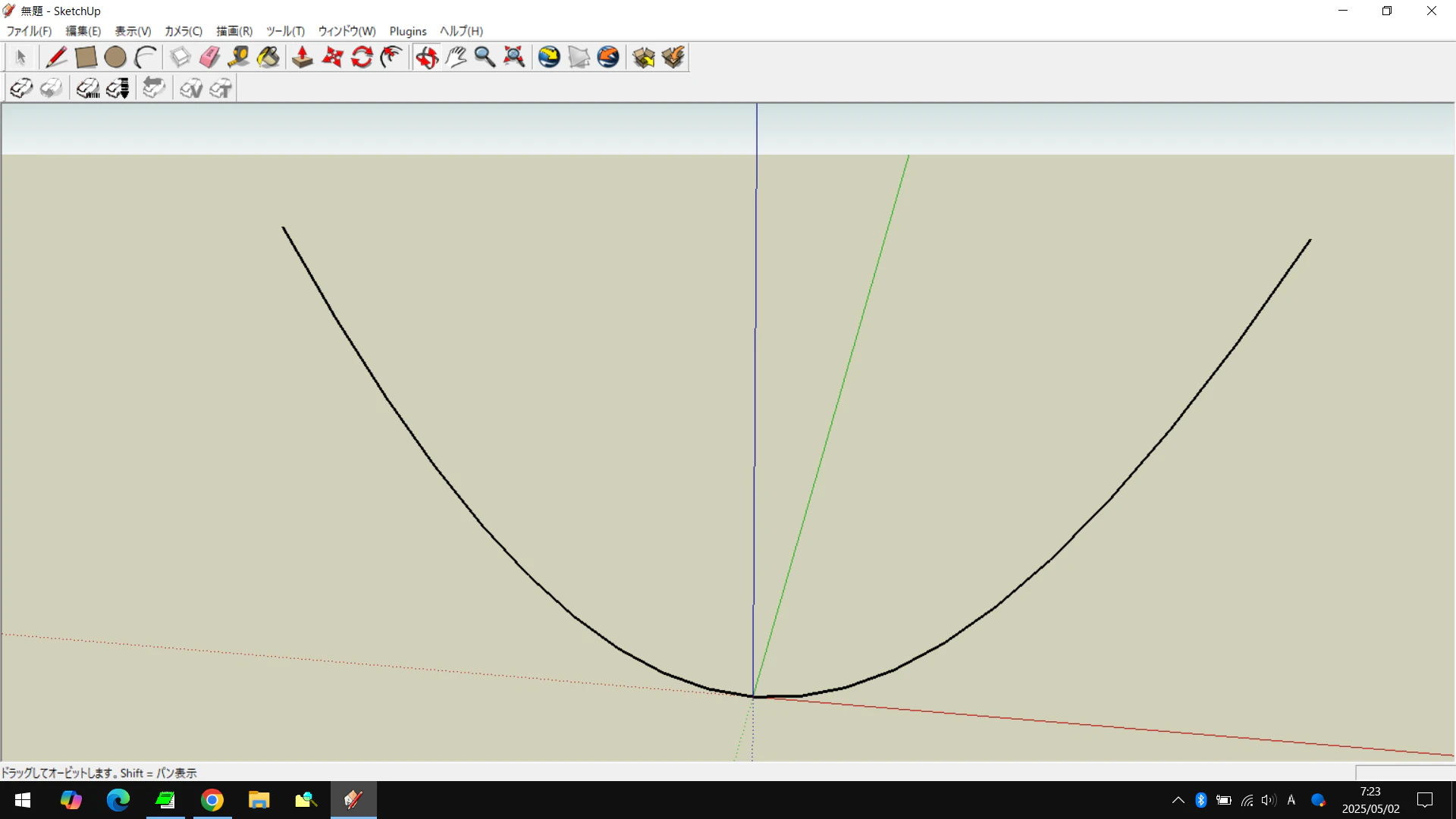Click the plugin icon with barcode stripes
Viewport: 1456px width, 819px height.
(88, 88)
